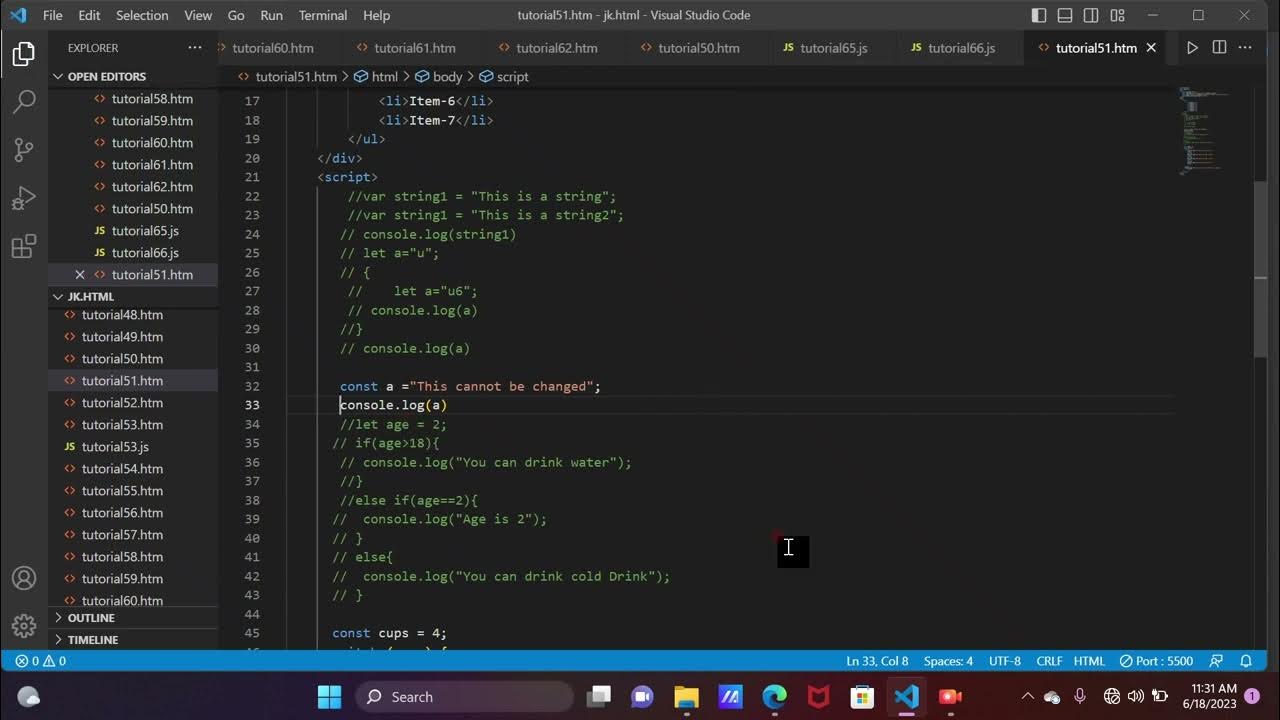Click the taskbar Search box

pos(464,697)
